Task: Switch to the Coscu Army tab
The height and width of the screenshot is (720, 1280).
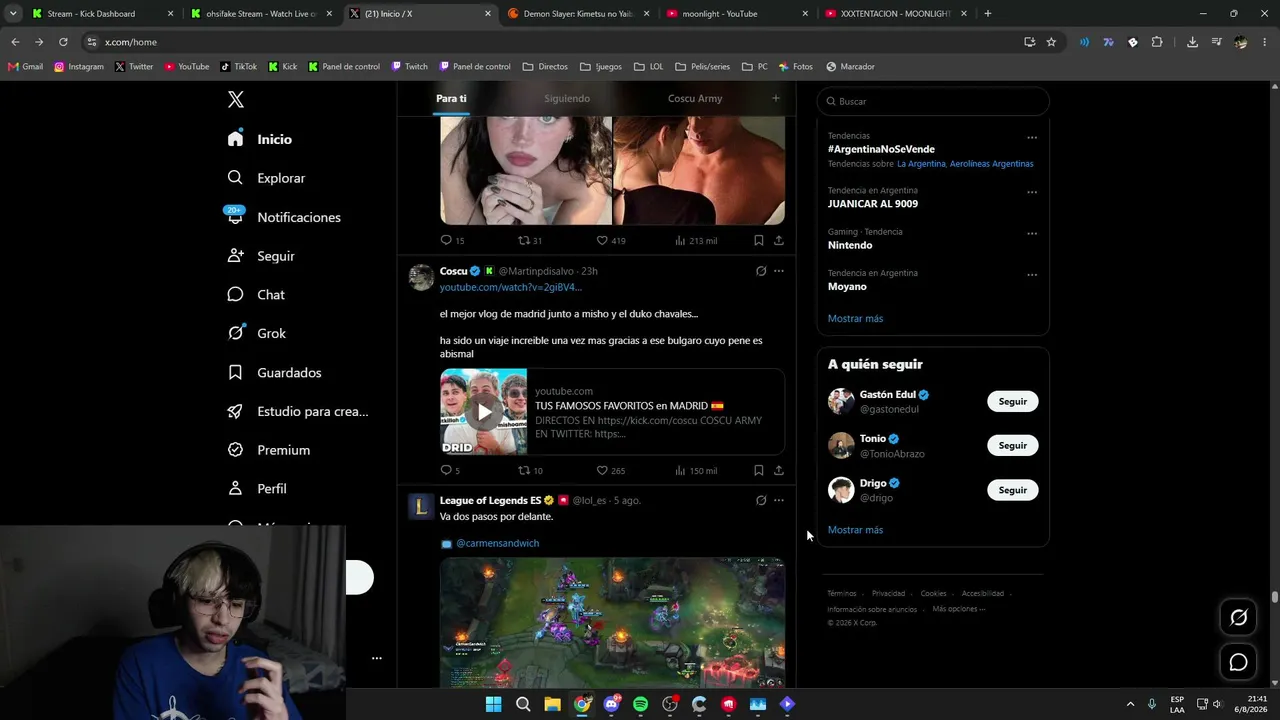Action: pos(695,98)
